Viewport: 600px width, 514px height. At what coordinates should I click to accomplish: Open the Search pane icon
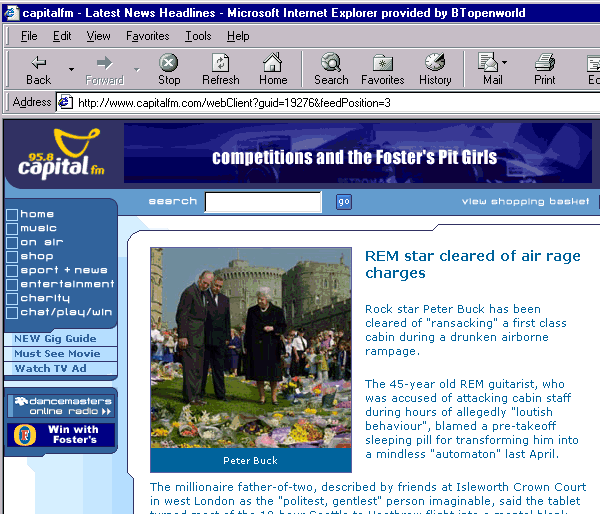click(x=331, y=62)
